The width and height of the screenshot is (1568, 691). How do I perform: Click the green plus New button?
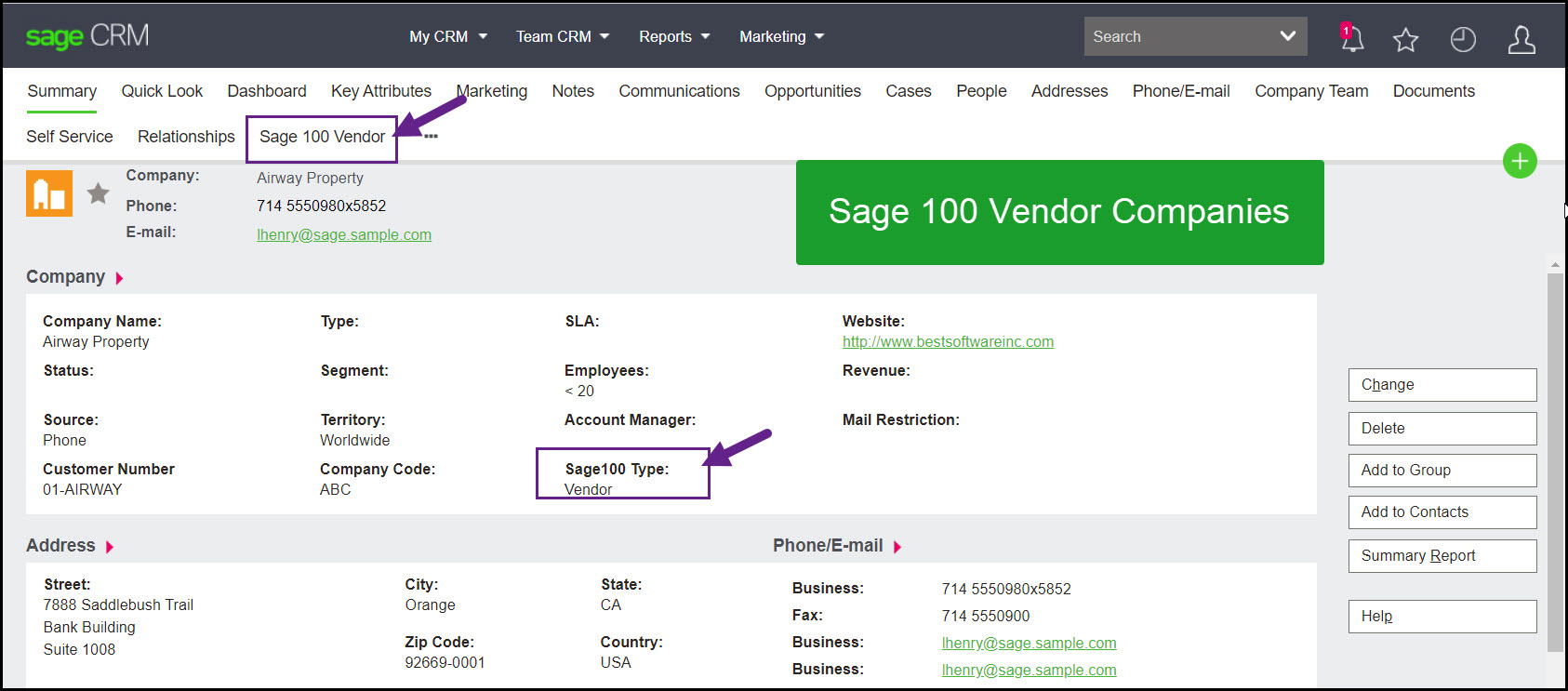[1520, 161]
